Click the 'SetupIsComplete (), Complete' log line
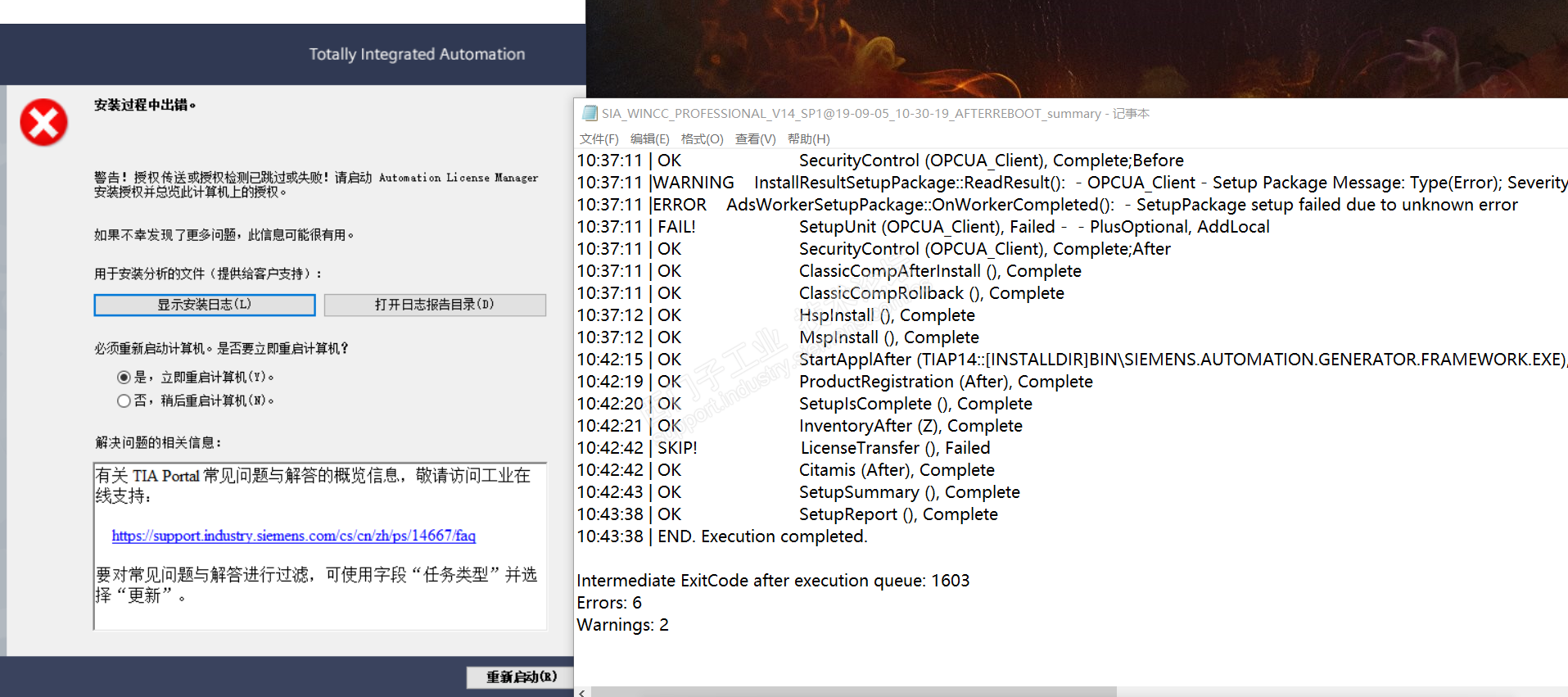Image resolution: width=1568 pixels, height=697 pixels. (x=805, y=404)
